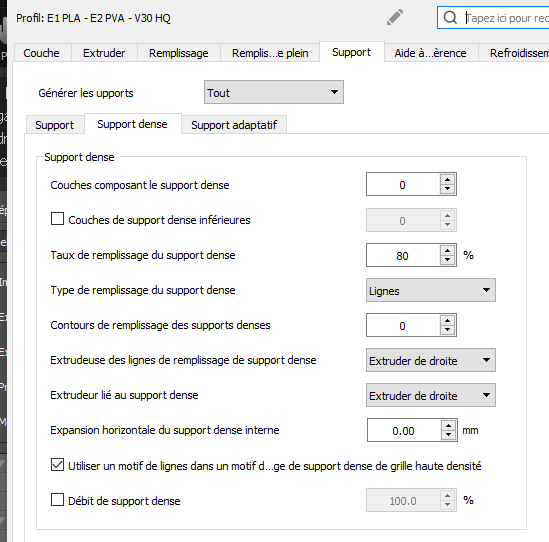This screenshot has width=549, height=542.
Task: Decrease internal dense support horizontal expansion value
Action: [449, 435]
